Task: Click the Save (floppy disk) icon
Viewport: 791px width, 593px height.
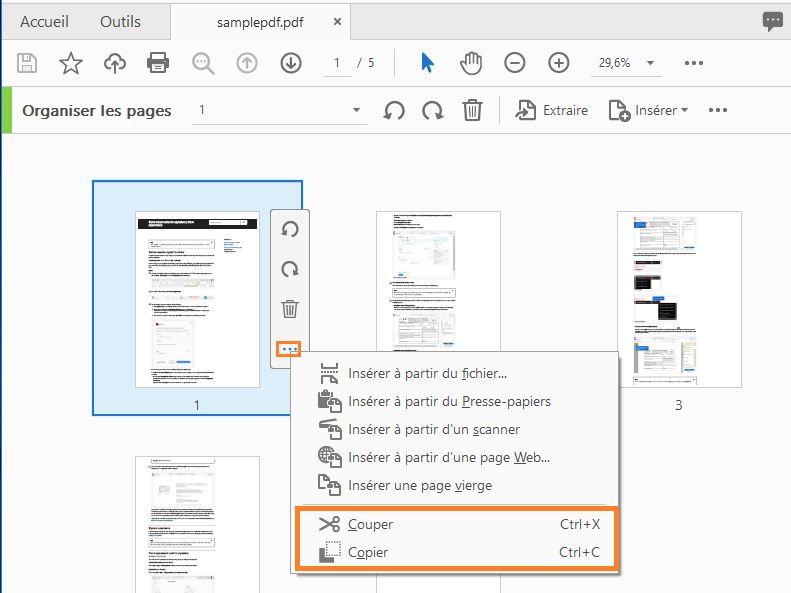Action: (x=27, y=63)
